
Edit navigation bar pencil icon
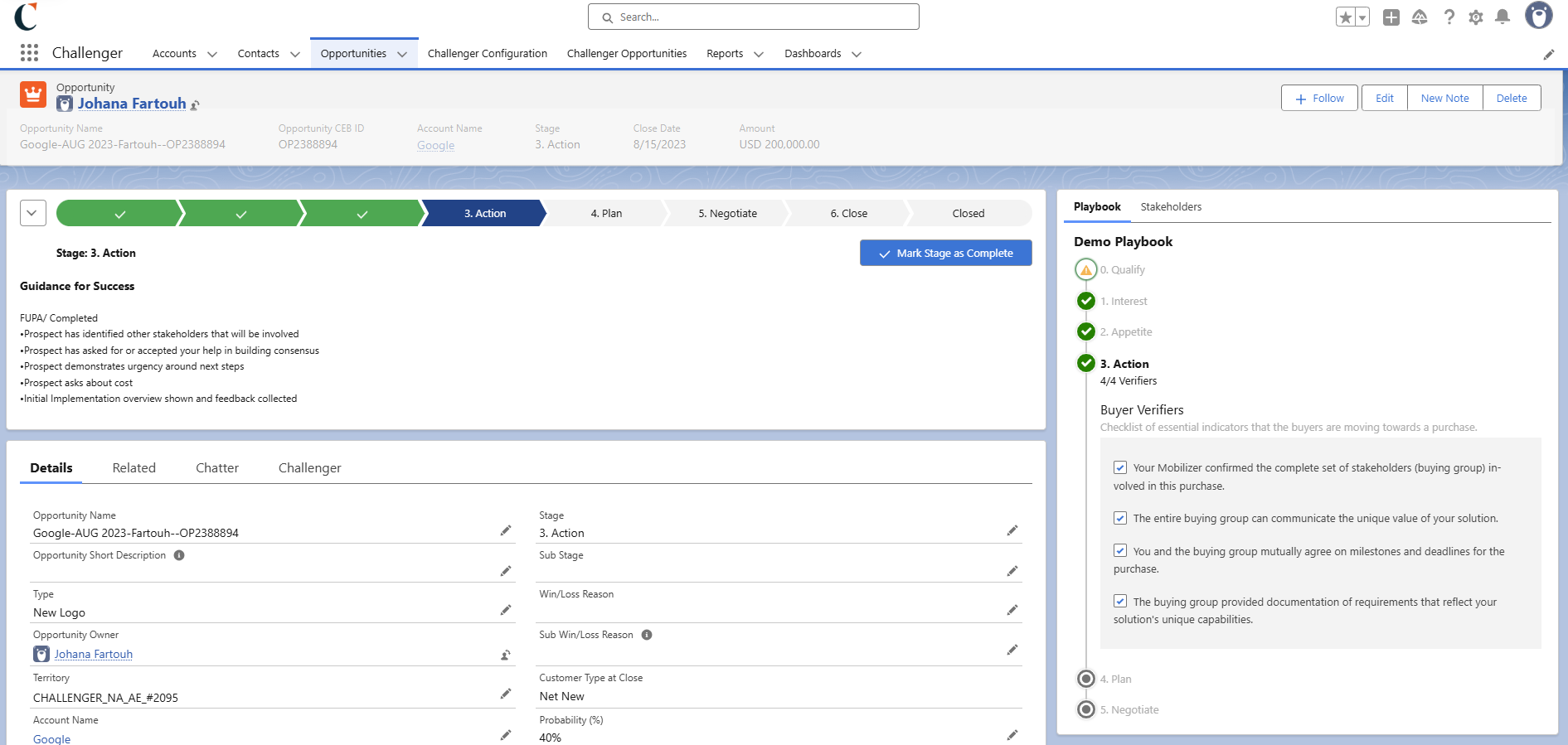pyautogui.click(x=1548, y=54)
